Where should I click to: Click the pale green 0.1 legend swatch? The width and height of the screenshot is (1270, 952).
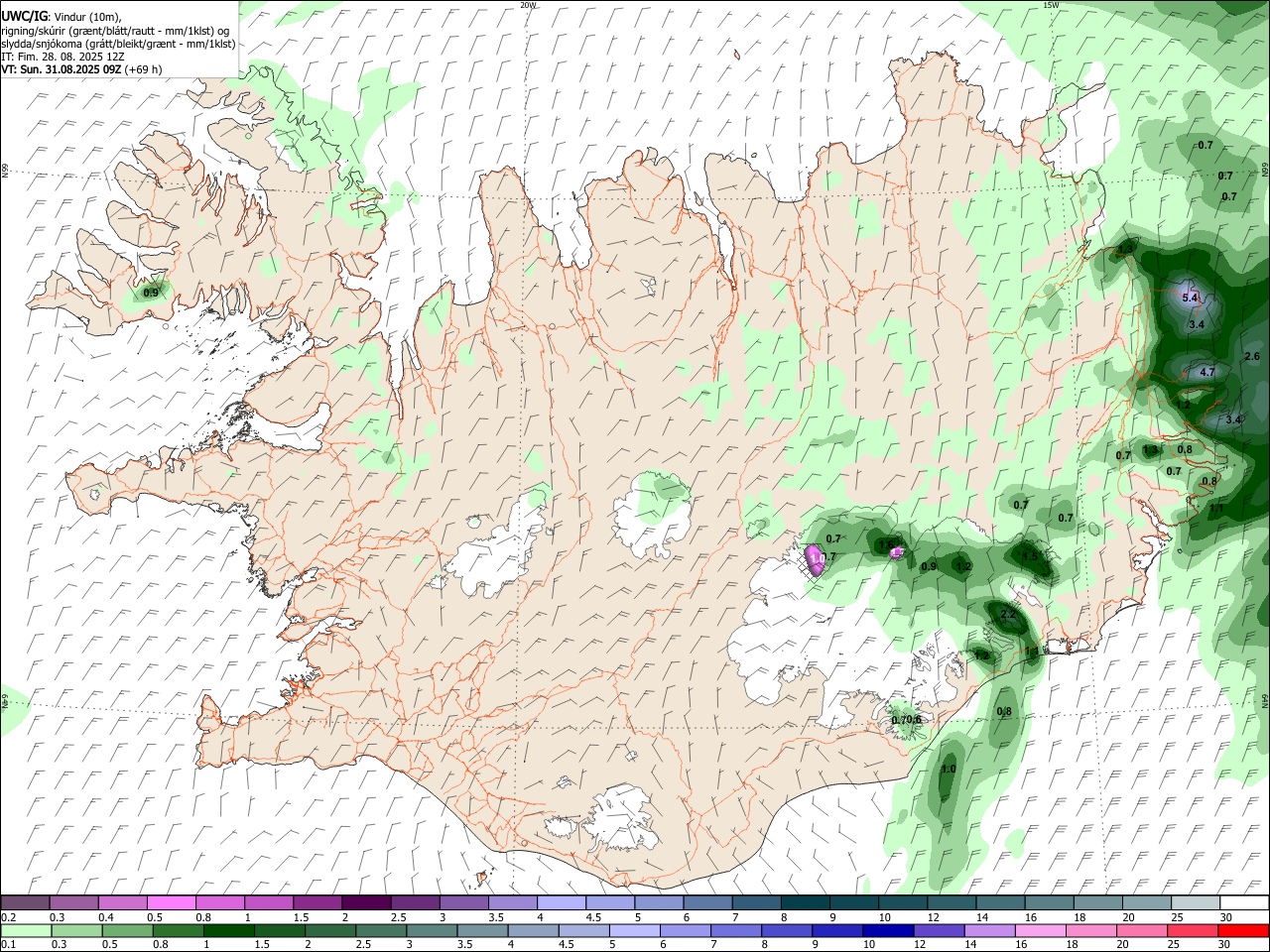click(x=26, y=930)
